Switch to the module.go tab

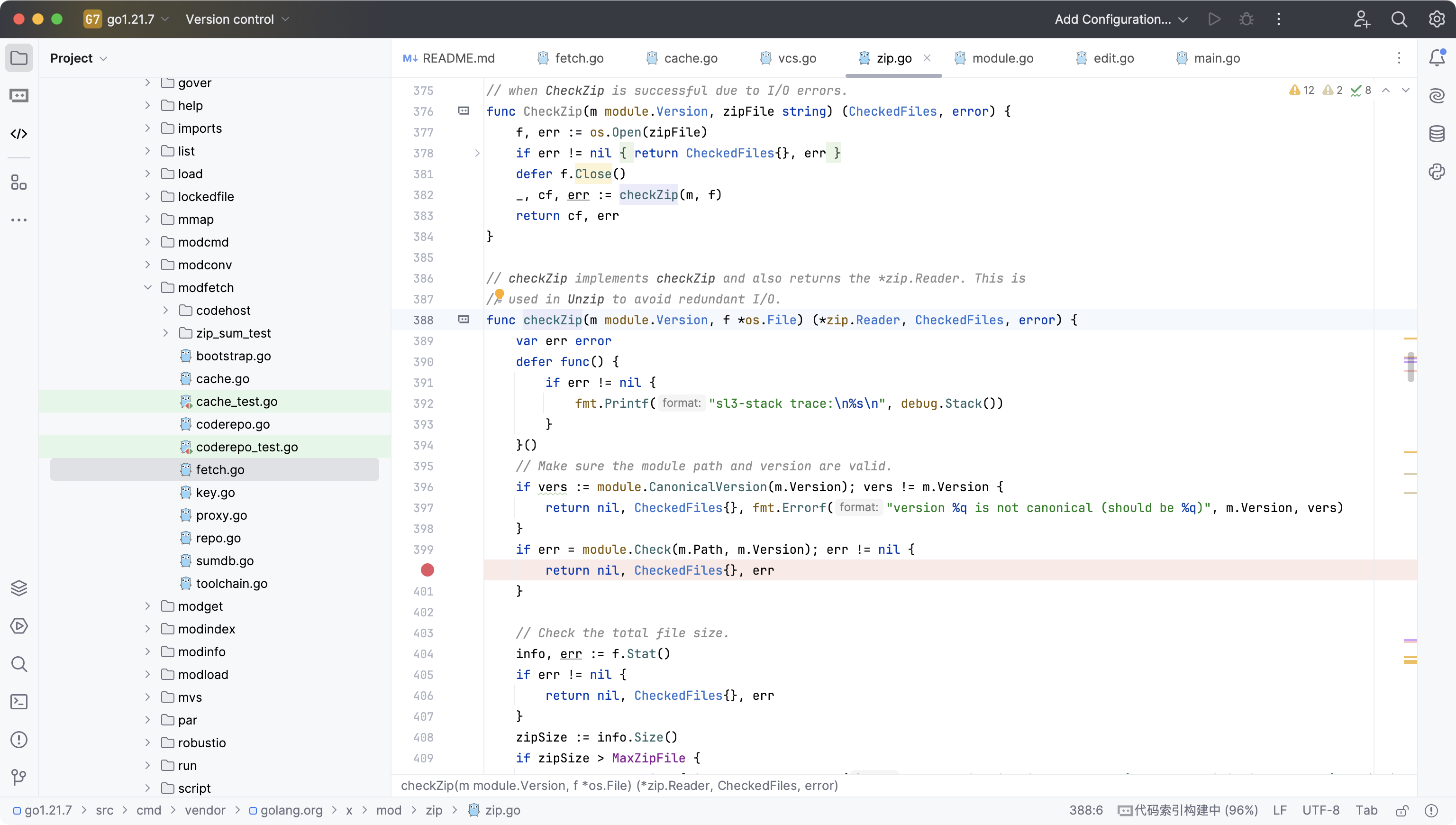[x=994, y=58]
